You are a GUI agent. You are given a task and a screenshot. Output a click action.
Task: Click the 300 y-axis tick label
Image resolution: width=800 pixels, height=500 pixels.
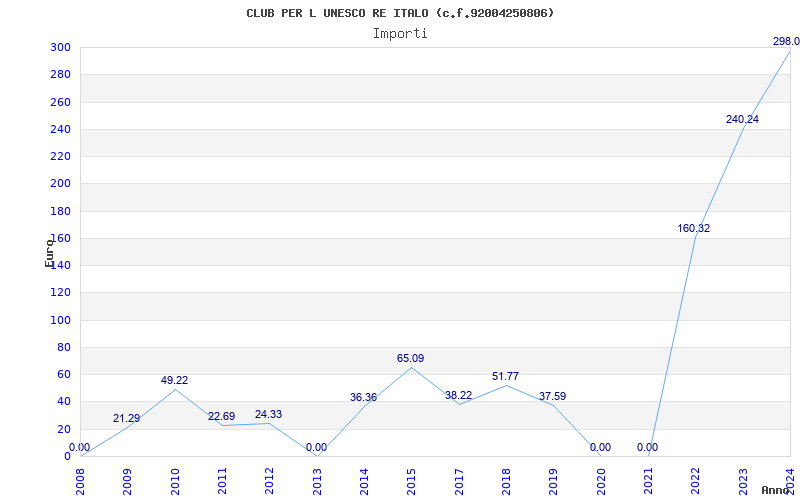59,48
